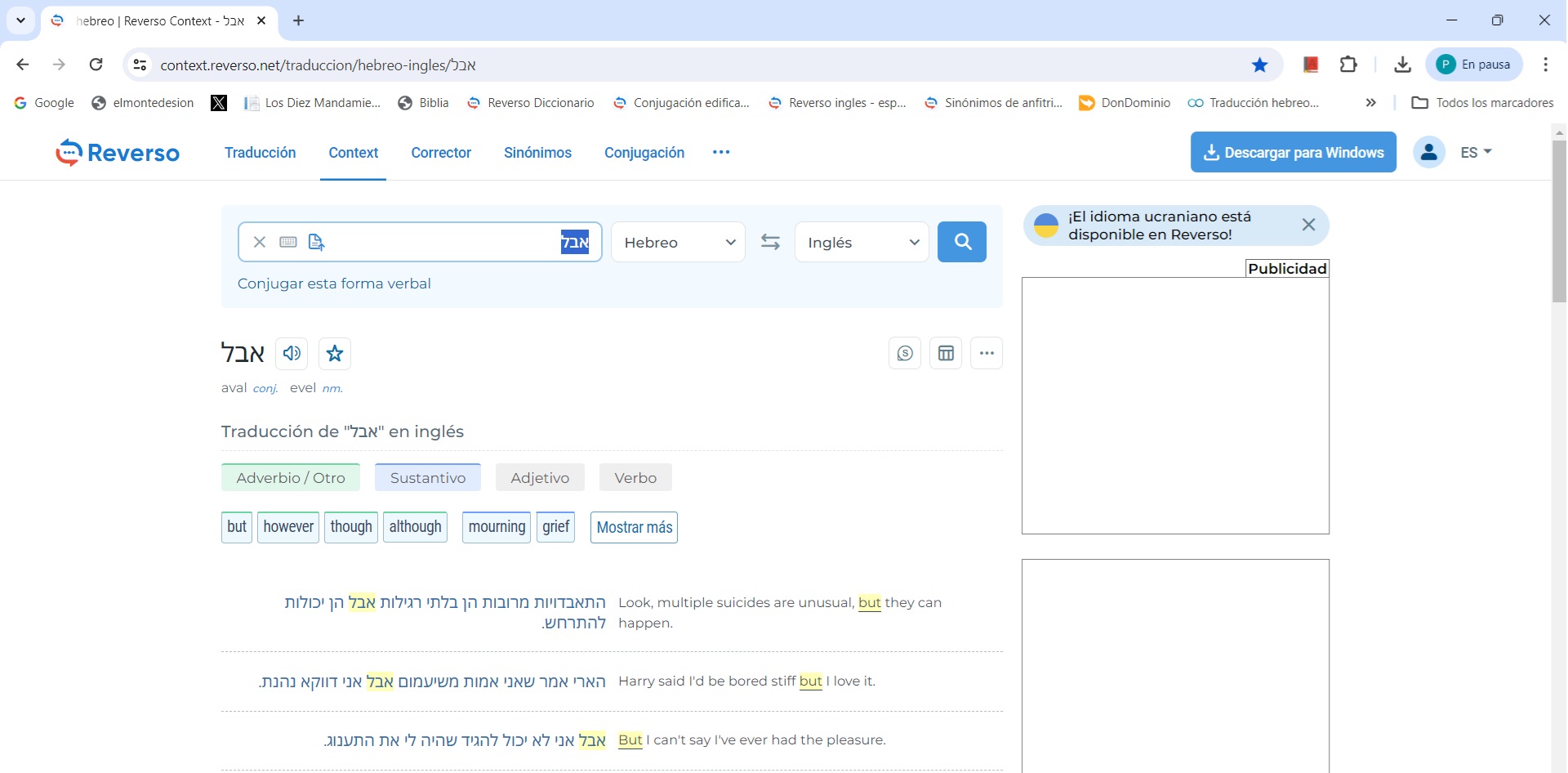Toggle the Sustantivo category filter
The width and height of the screenshot is (1568, 773).
427,478
